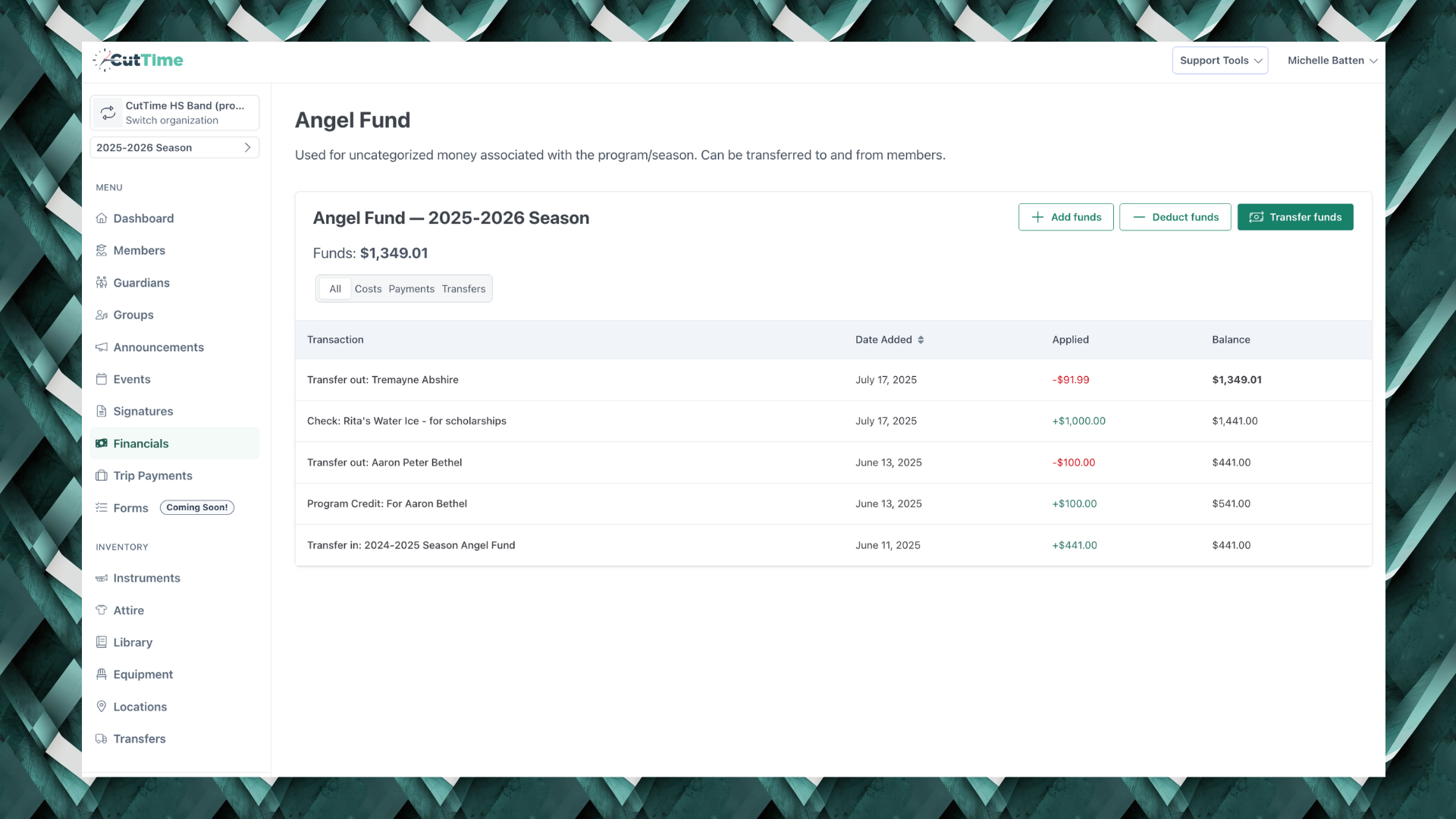This screenshot has width=1456, height=819.
Task: Click Transfer out: Tremayne Abshire row
Action: pyautogui.click(x=833, y=380)
